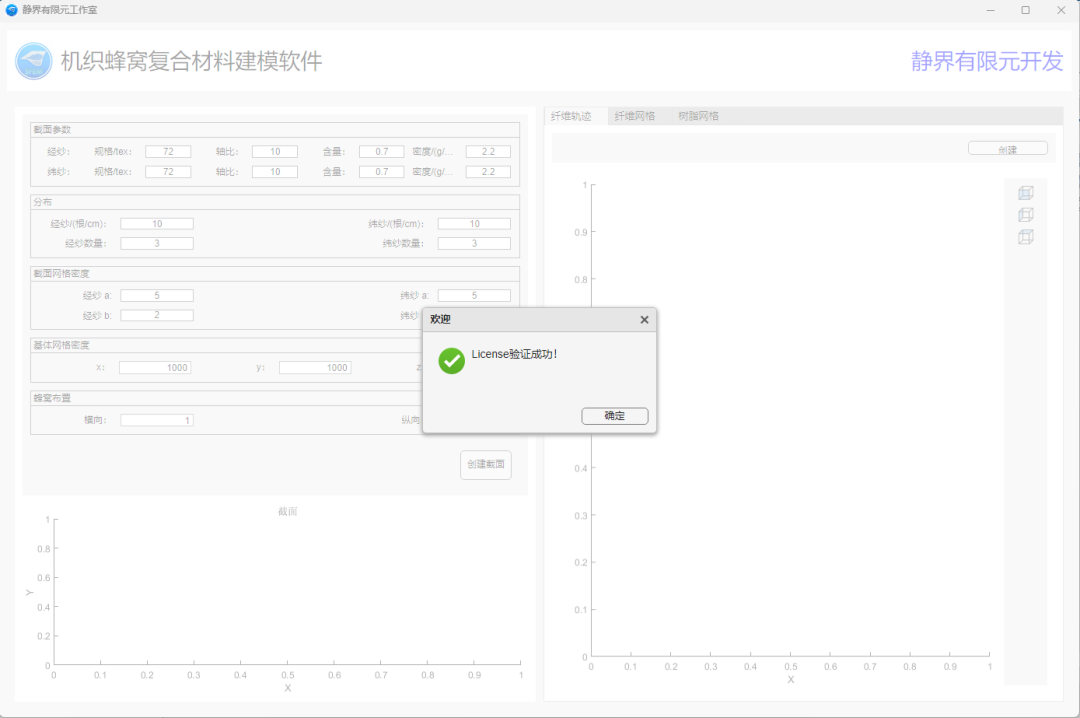Click the License验证成功! message text
This screenshot has height=718, width=1080.
pyautogui.click(x=514, y=354)
